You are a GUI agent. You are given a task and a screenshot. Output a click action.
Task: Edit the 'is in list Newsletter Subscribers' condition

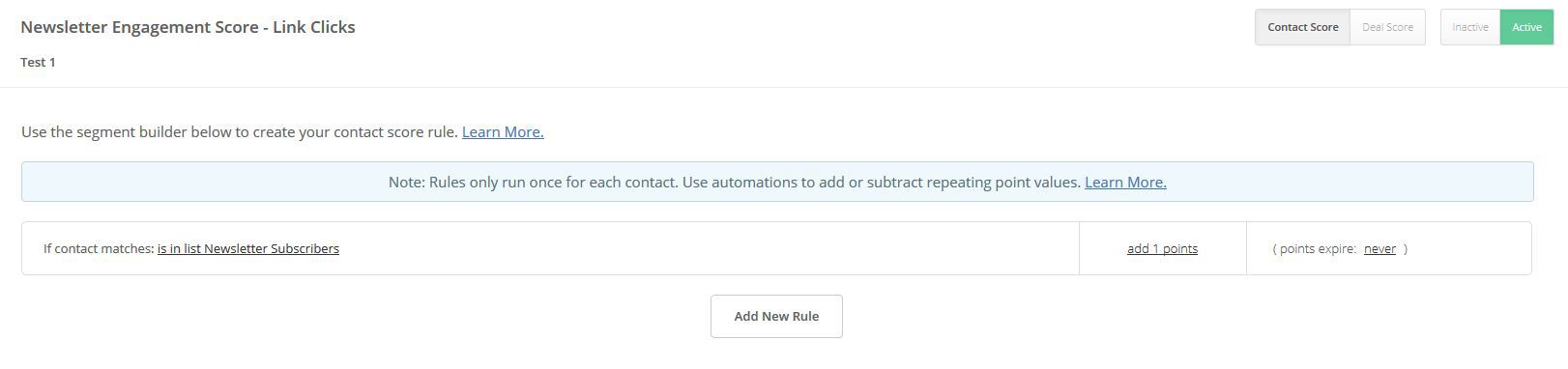(248, 248)
